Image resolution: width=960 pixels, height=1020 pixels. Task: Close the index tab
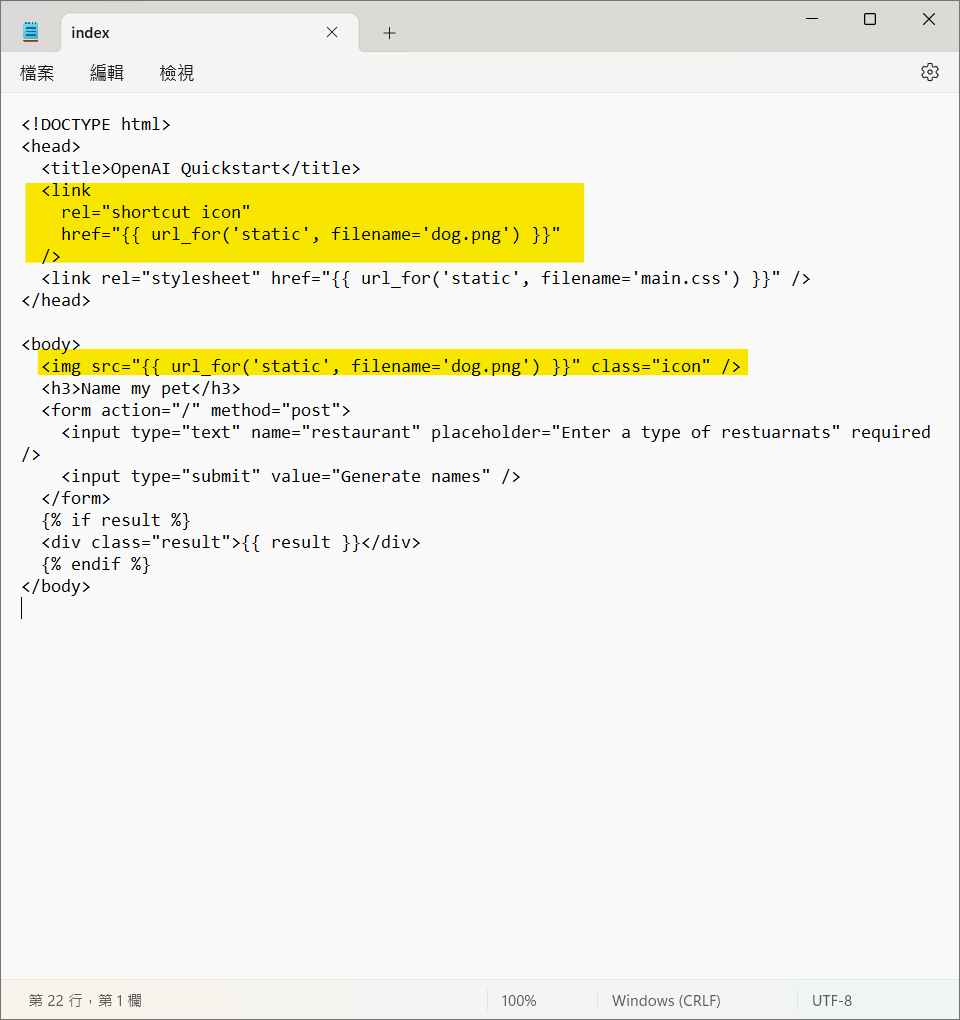click(332, 33)
